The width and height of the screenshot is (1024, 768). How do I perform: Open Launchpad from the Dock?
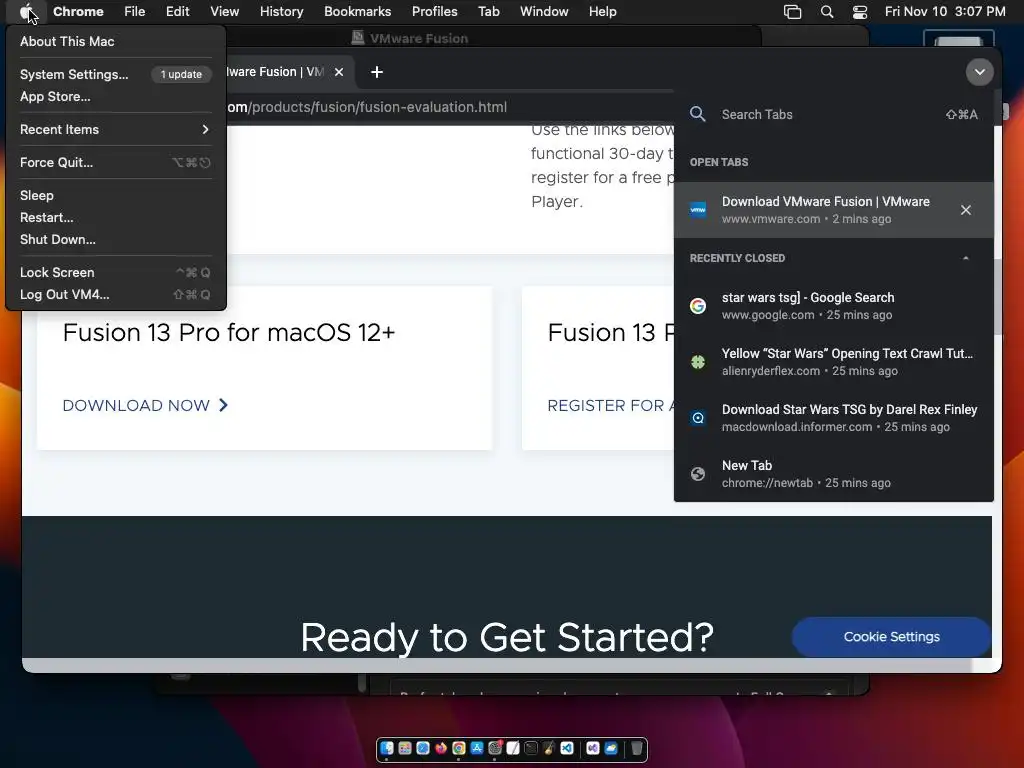(x=405, y=748)
